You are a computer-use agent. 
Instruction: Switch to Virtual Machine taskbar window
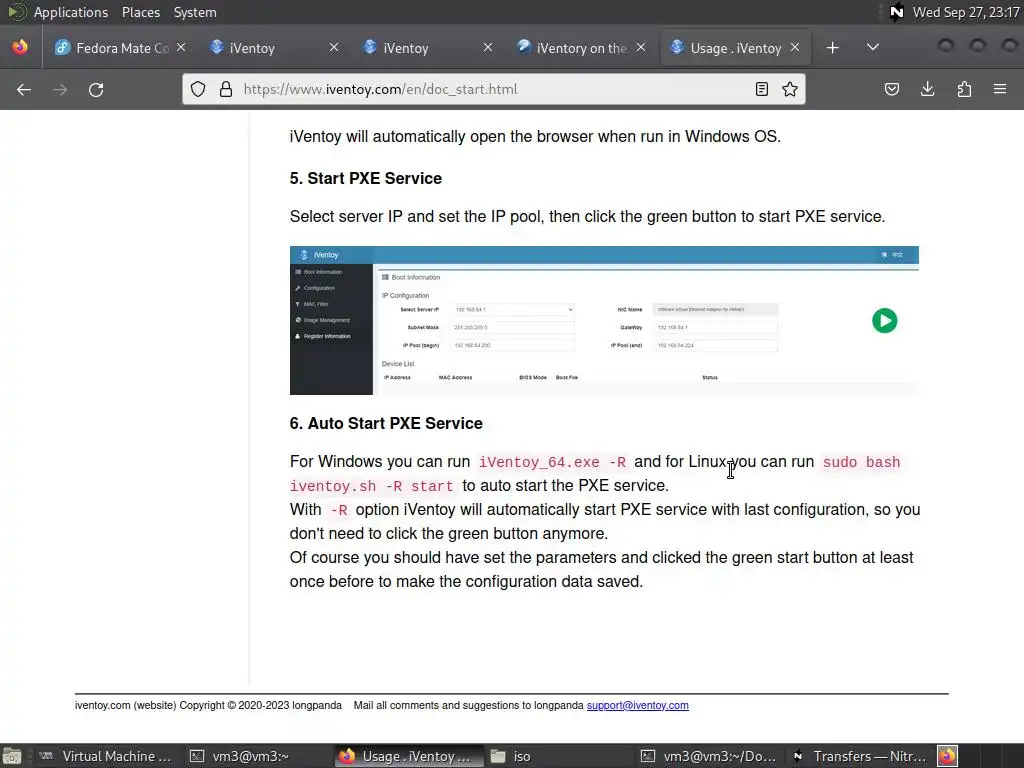click(x=105, y=756)
